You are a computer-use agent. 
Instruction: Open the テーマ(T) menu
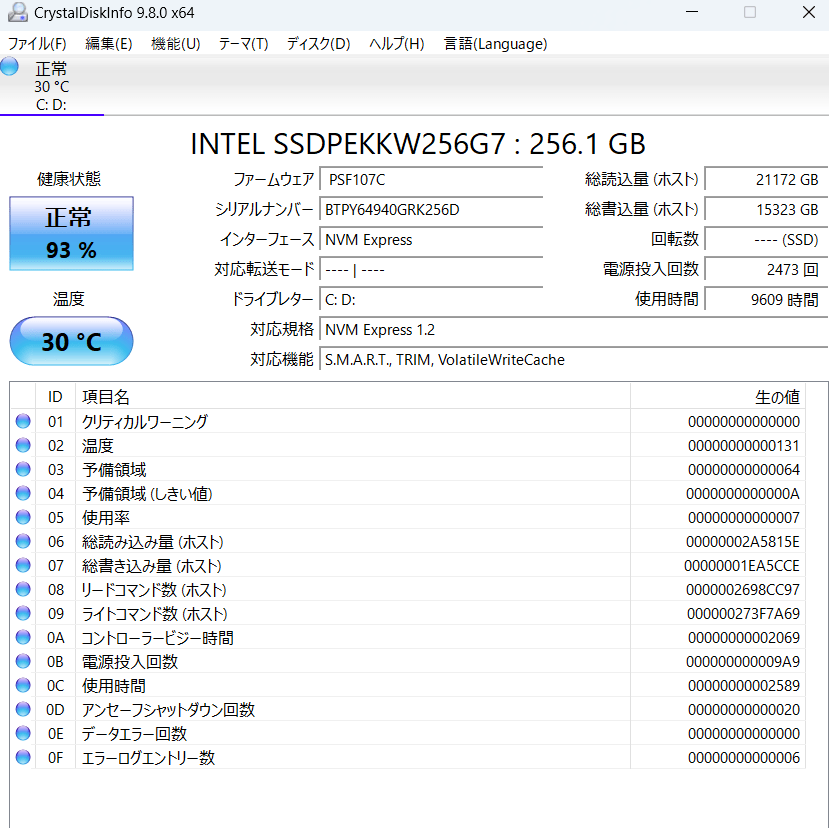[x=243, y=44]
